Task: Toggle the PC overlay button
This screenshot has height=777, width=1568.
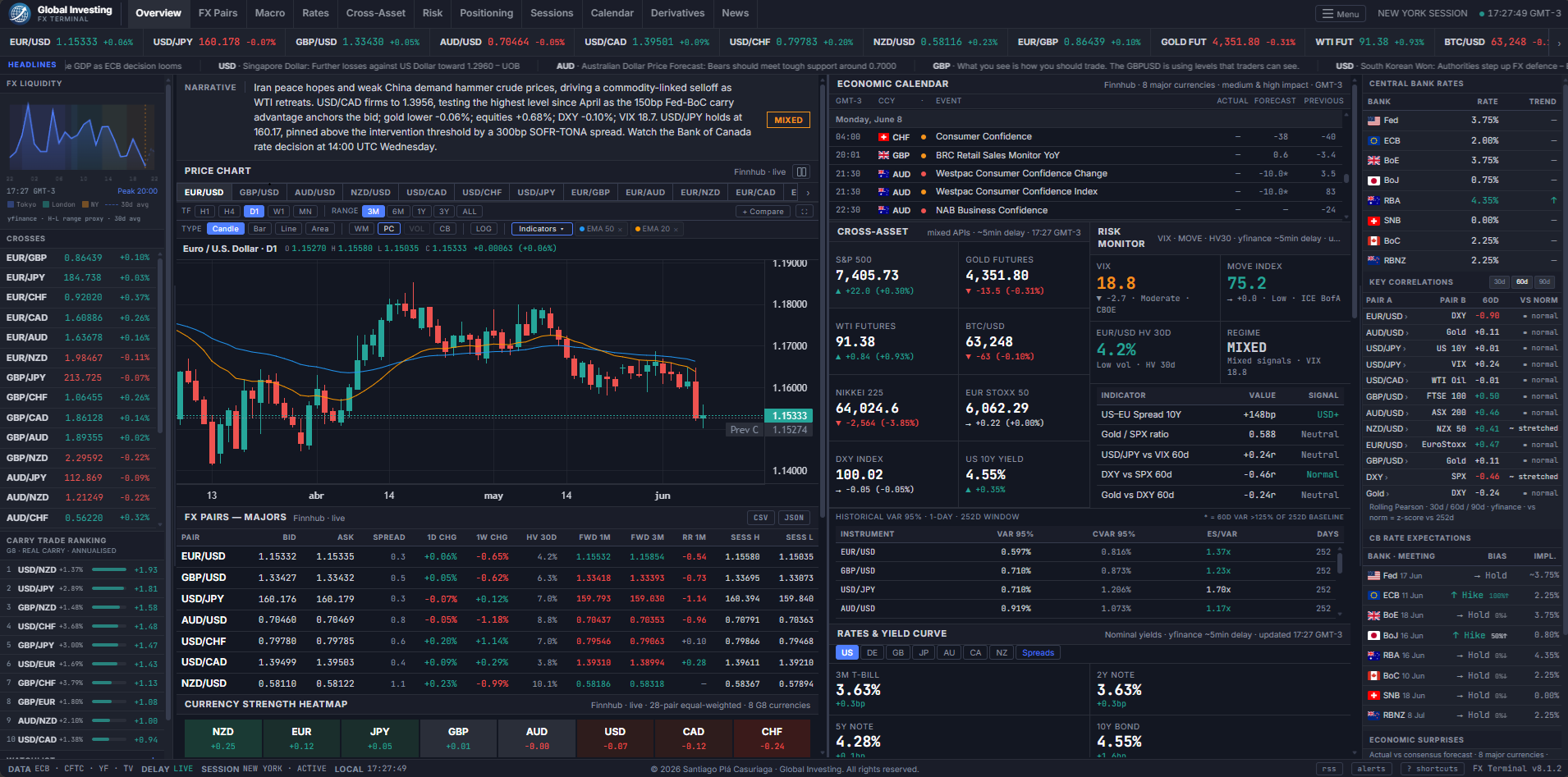Action: pyautogui.click(x=389, y=230)
